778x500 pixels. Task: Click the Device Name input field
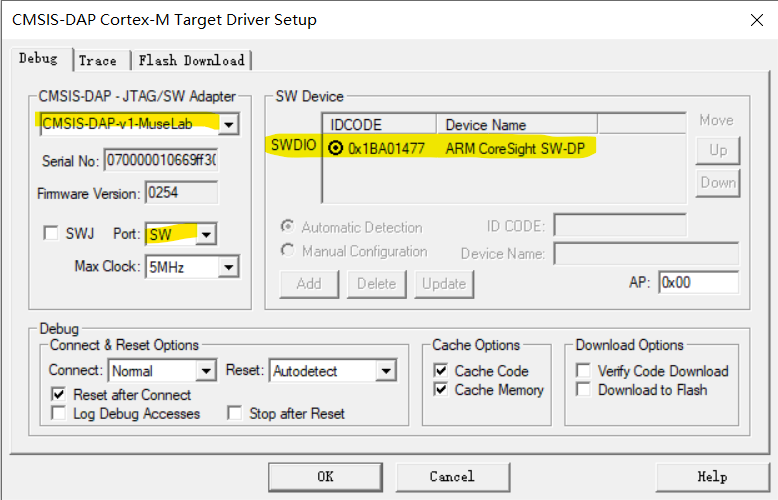[x=646, y=253]
